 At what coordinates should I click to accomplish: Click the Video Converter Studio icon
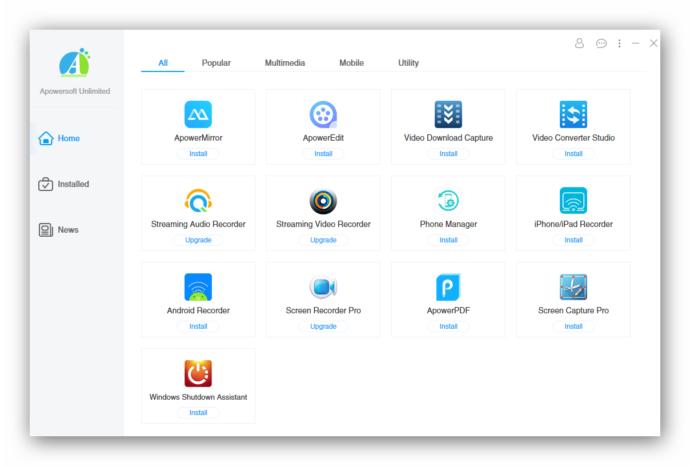coord(573,114)
